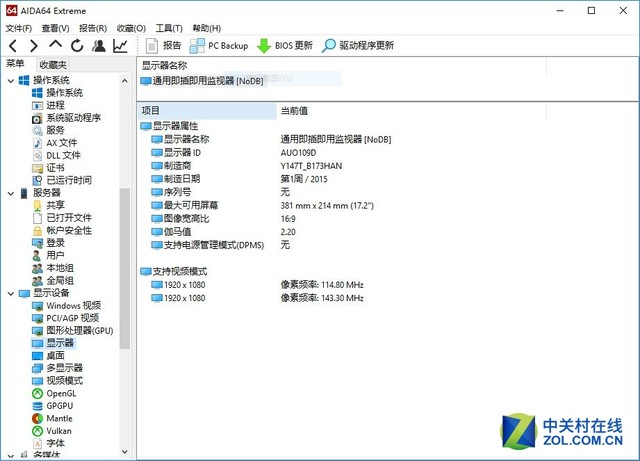640x461 pixels.
Task: Select 1920 x 1080 row with 114.80 MHz
Action: click(257, 285)
